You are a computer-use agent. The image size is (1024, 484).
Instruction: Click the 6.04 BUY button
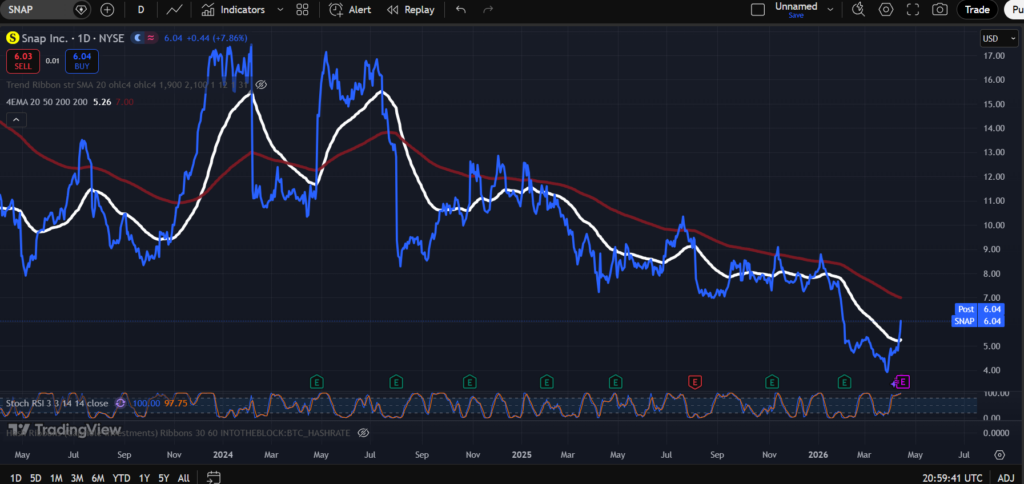click(x=82, y=62)
